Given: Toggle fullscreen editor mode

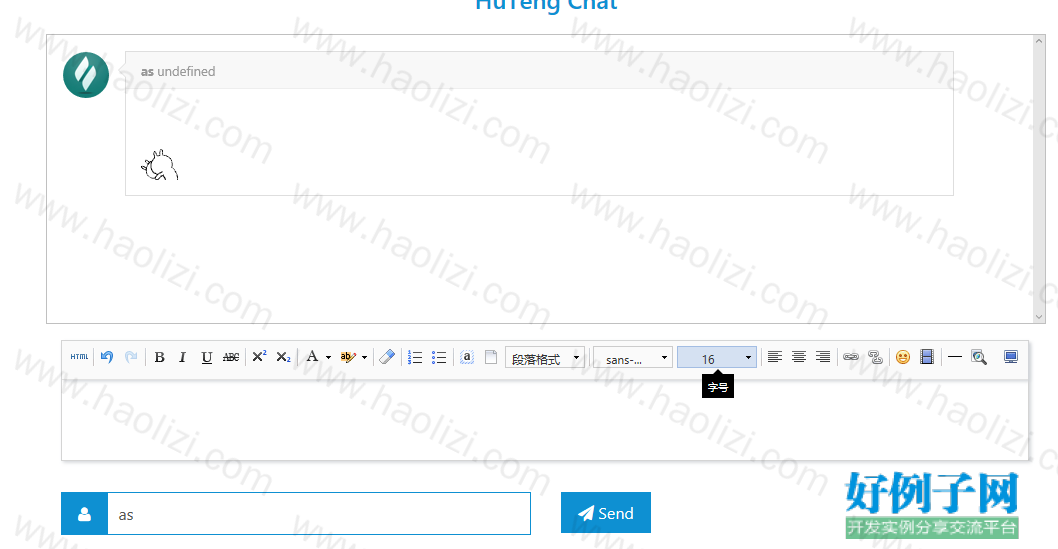Looking at the screenshot, I should (x=1010, y=357).
